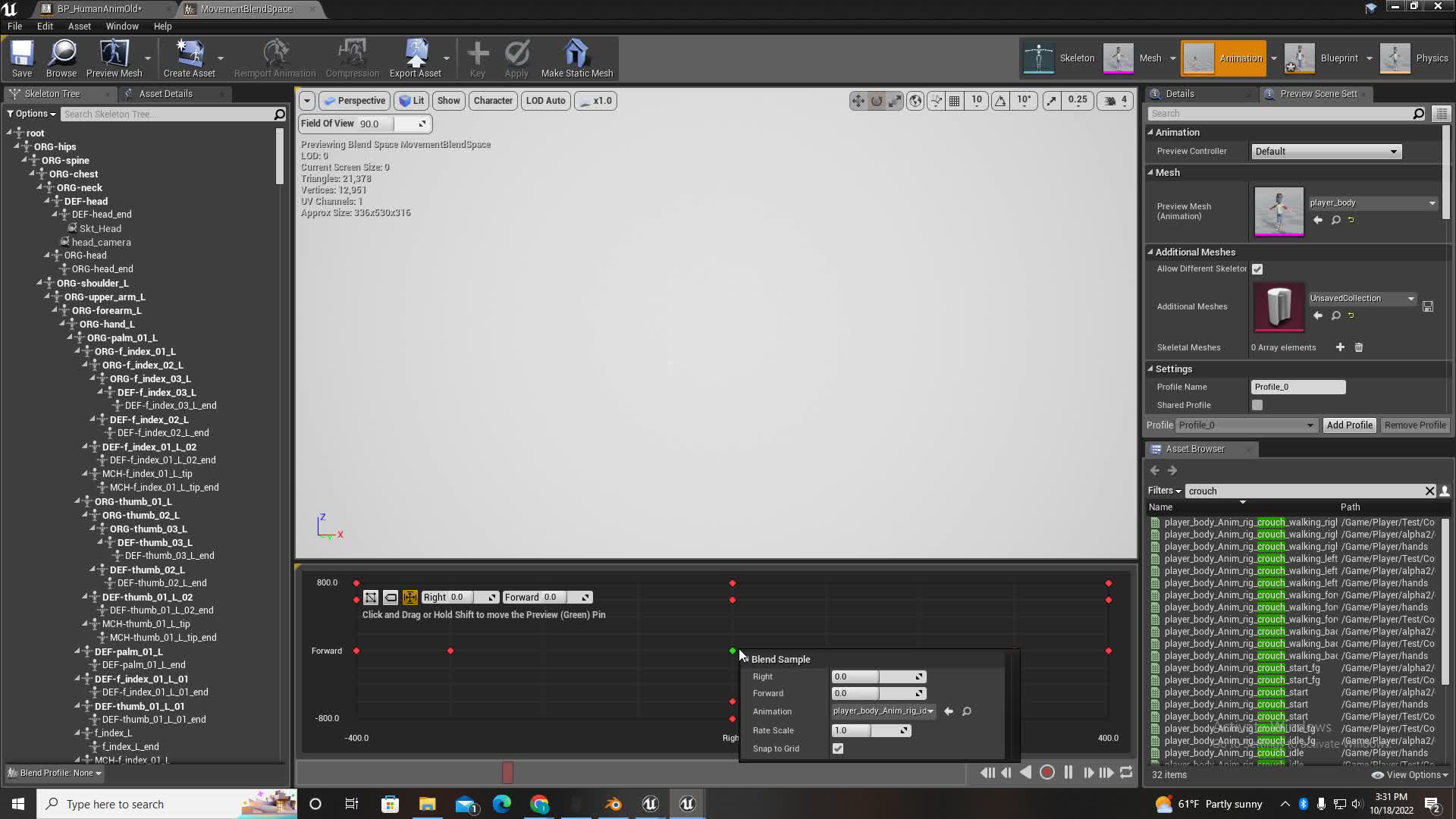Select the translate gizmo tool in viewport
The height and width of the screenshot is (819, 1456).
[858, 101]
